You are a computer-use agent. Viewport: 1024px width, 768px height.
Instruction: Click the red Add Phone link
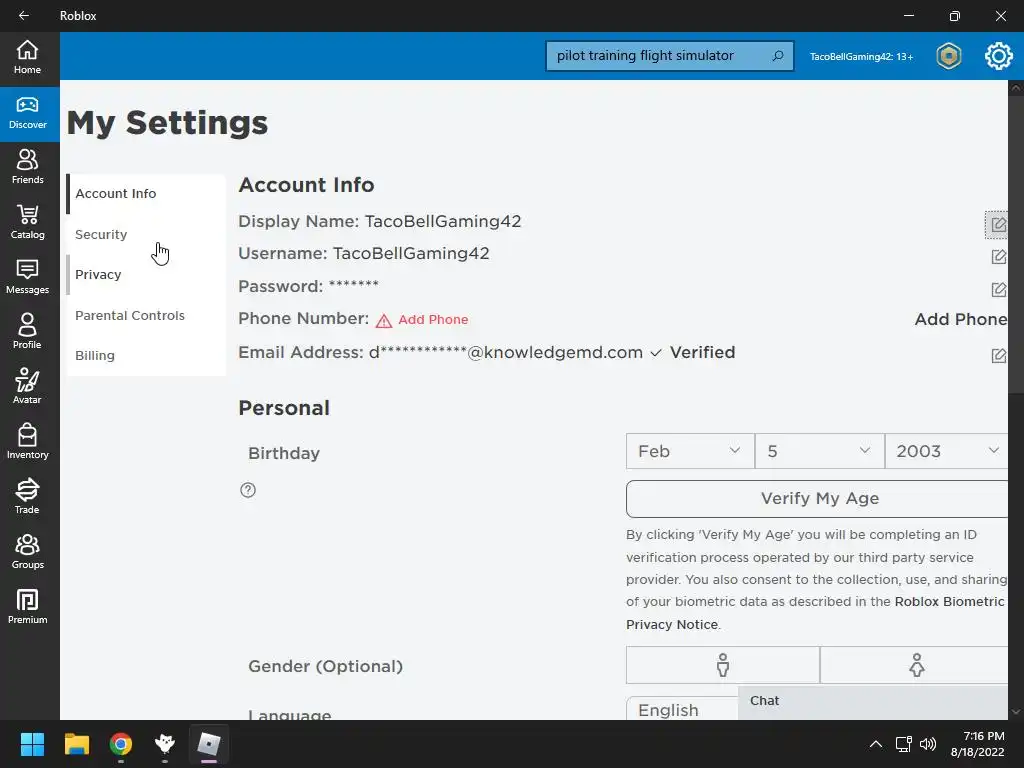tap(433, 319)
